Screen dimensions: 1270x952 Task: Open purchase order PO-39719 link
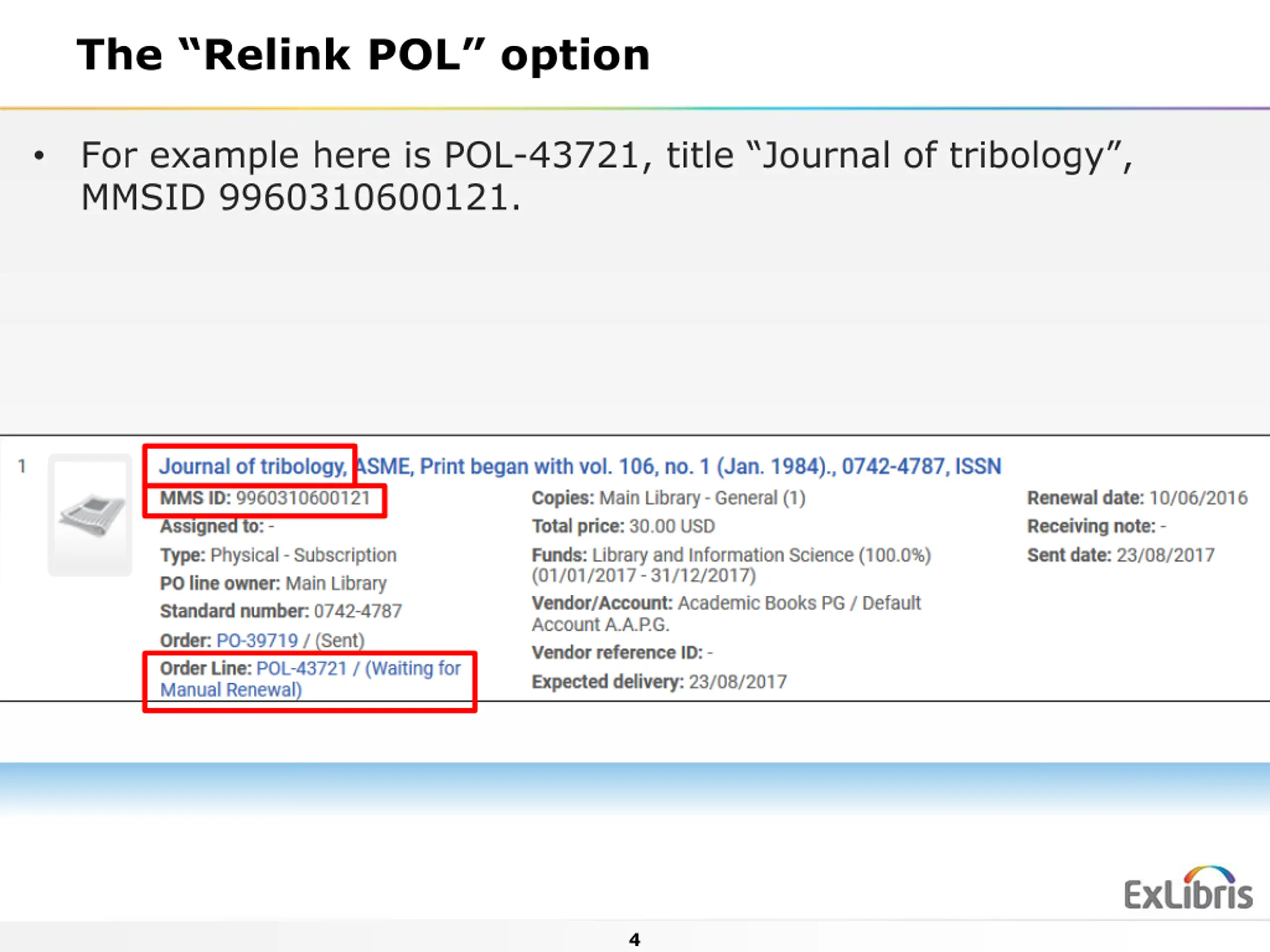(x=257, y=640)
